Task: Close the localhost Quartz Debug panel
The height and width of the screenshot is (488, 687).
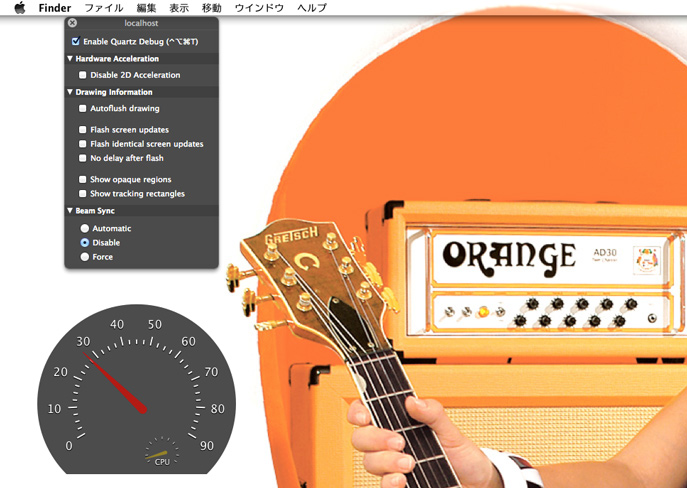Action: click(x=73, y=23)
